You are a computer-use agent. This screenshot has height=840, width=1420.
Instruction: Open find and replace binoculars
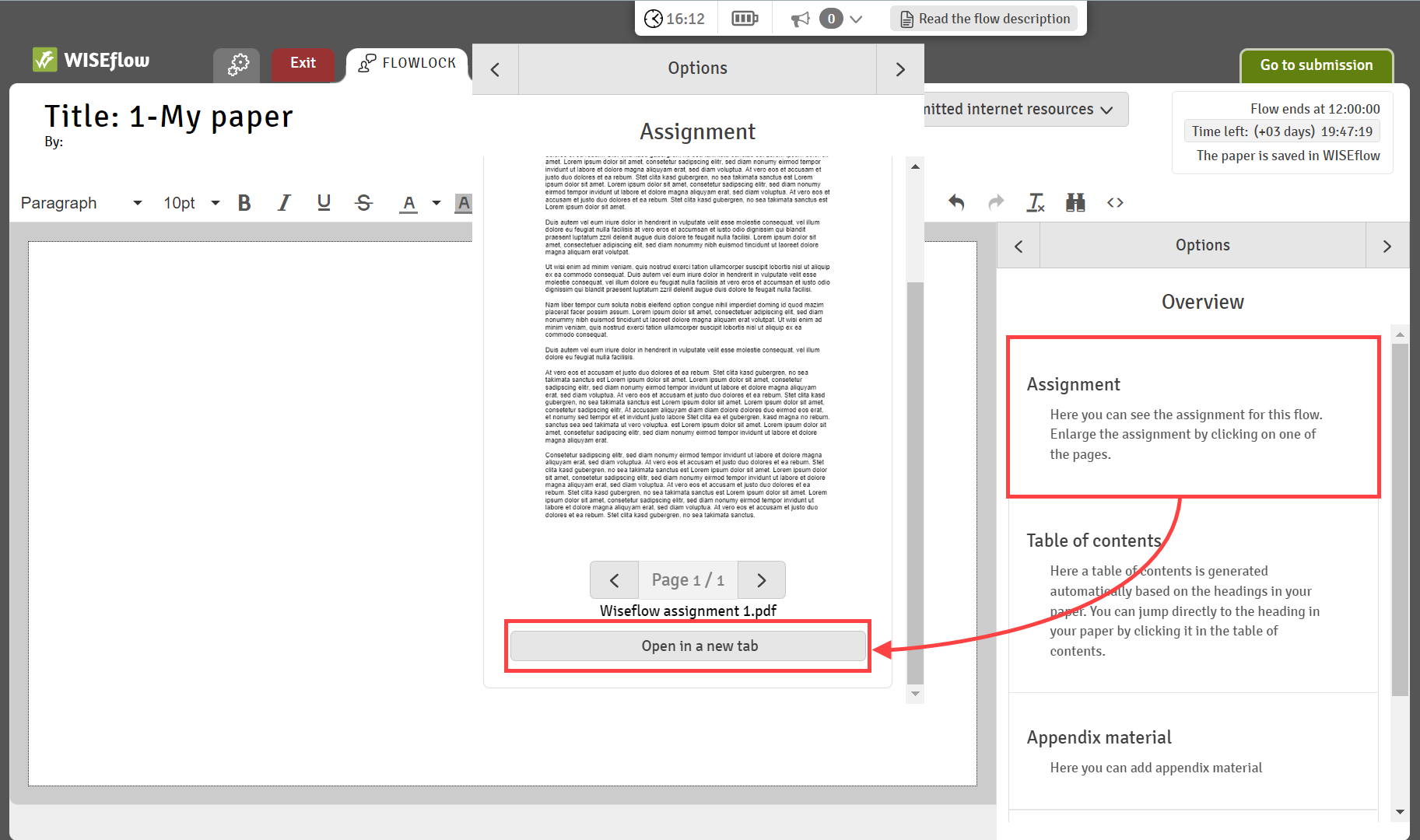1075,203
